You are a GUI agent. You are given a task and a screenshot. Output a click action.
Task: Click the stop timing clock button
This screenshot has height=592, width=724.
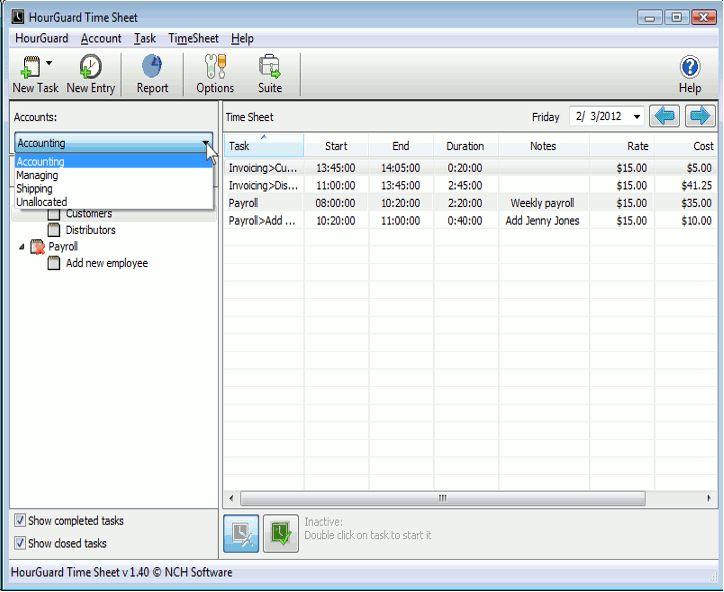[x=241, y=534]
